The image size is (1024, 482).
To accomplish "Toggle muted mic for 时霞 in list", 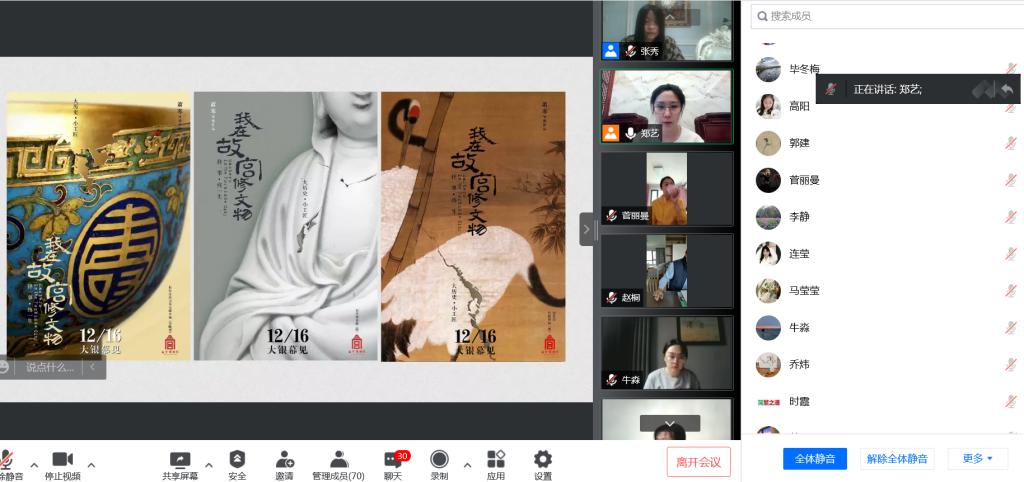I will pyautogui.click(x=1012, y=401).
